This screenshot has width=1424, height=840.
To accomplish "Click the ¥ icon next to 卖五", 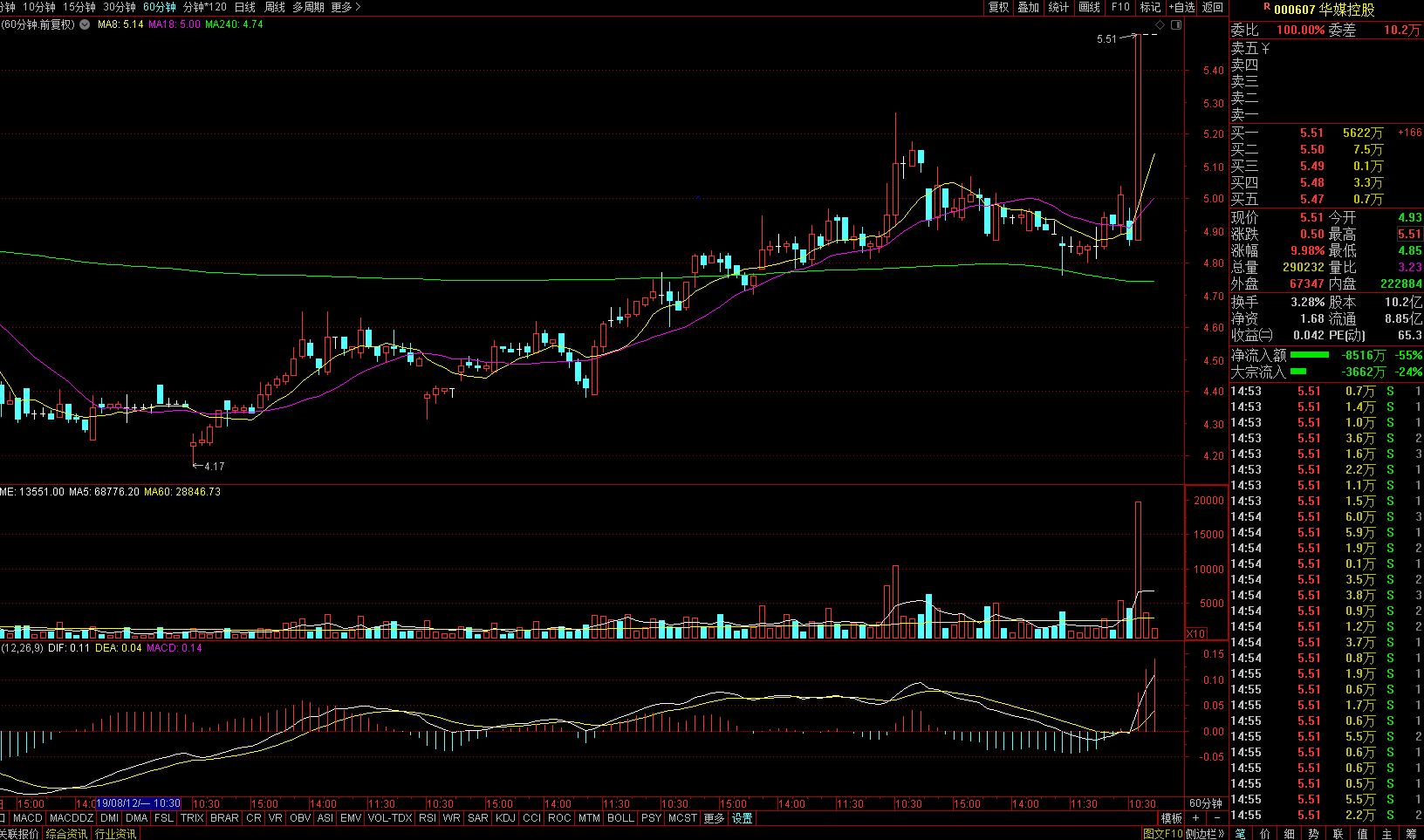I will tap(1265, 49).
